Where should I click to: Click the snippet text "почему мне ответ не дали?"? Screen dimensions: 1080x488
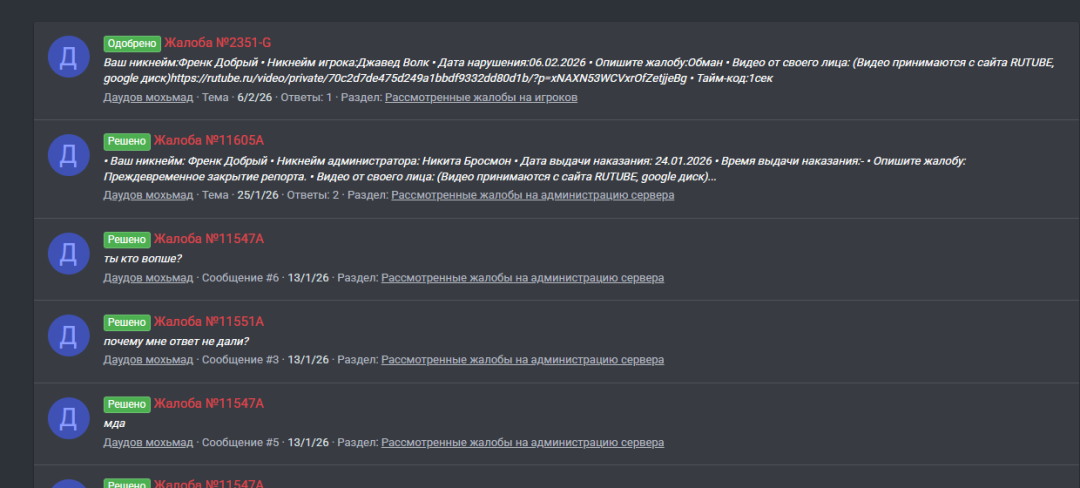pyautogui.click(x=176, y=341)
